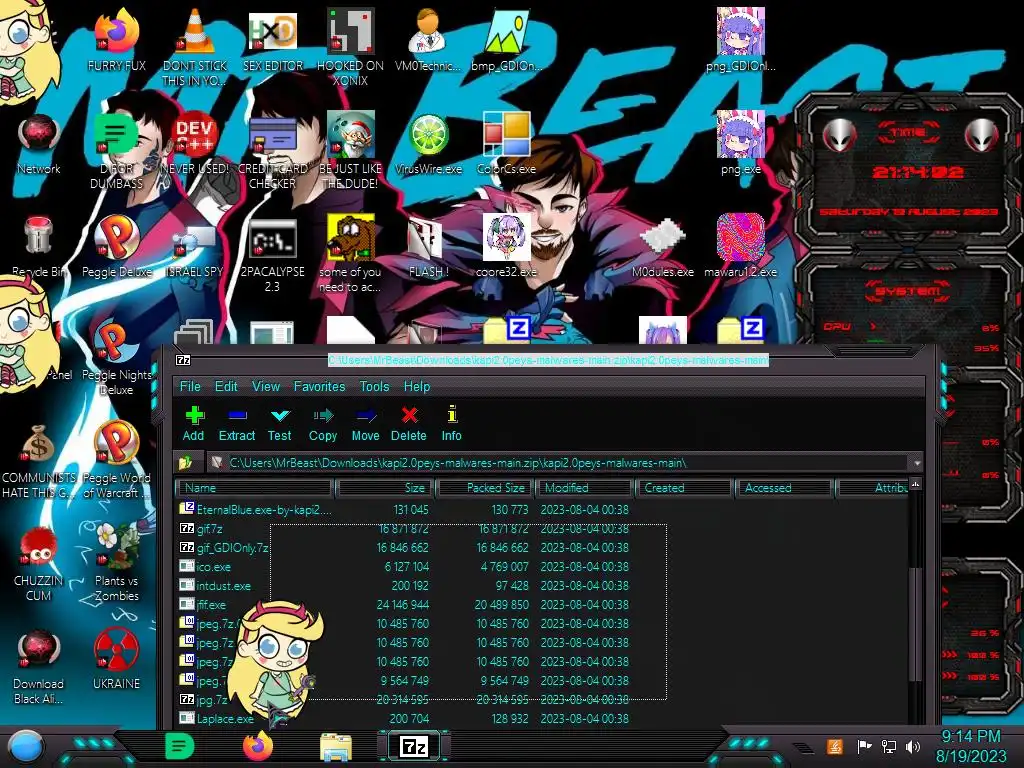
Task: Open the Recycle Bin desktop icon
Action: click(39, 247)
